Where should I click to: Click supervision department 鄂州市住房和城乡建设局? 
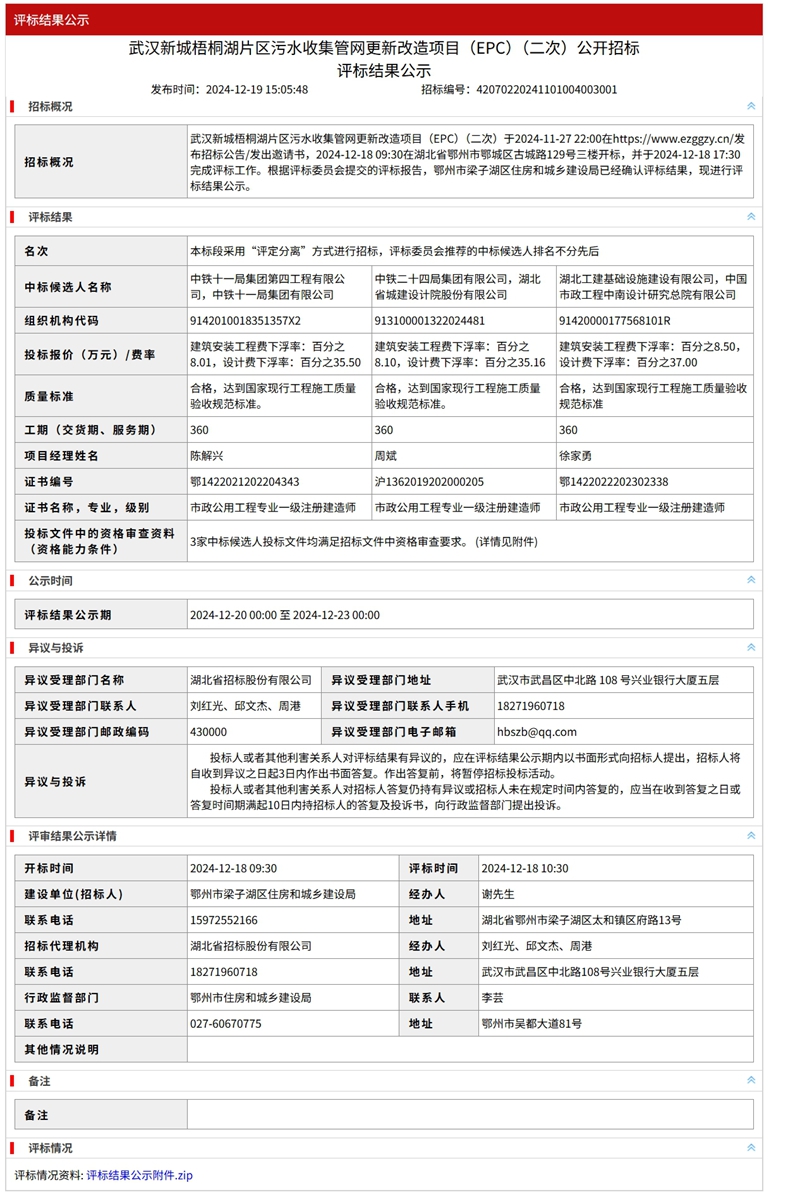click(x=250, y=998)
